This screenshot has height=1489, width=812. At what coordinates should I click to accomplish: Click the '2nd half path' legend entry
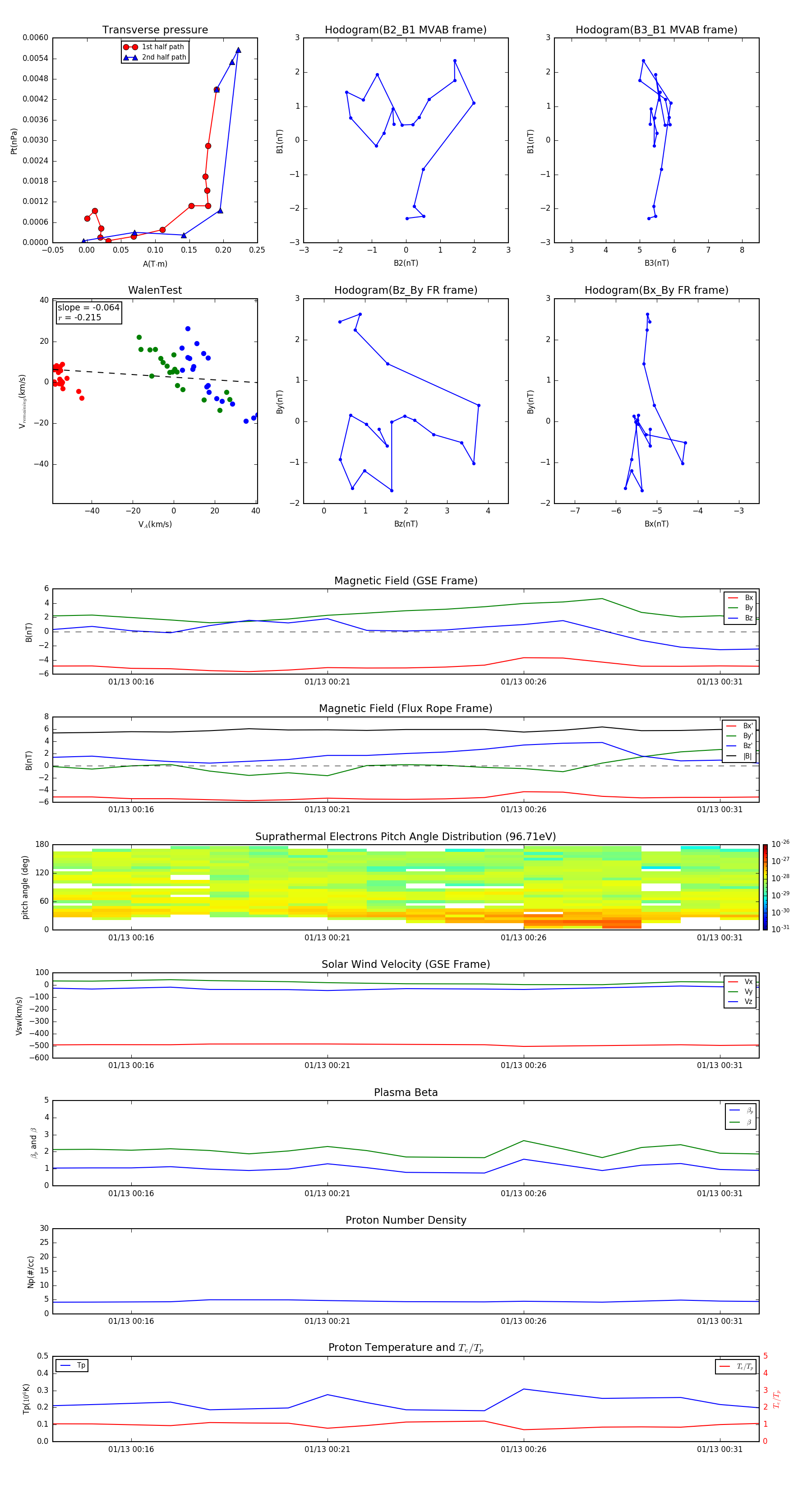pyautogui.click(x=155, y=57)
